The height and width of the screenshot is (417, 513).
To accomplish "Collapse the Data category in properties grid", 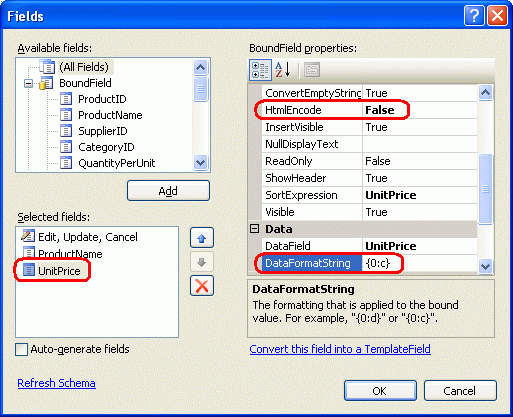I will tap(255, 229).
